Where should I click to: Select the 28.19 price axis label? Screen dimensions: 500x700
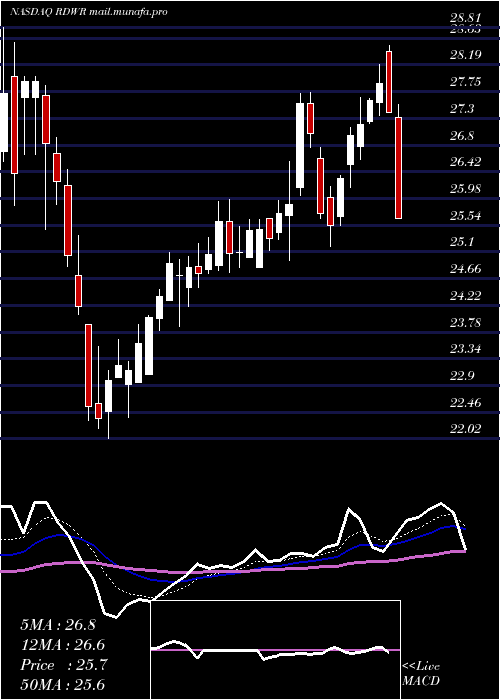point(465,55)
